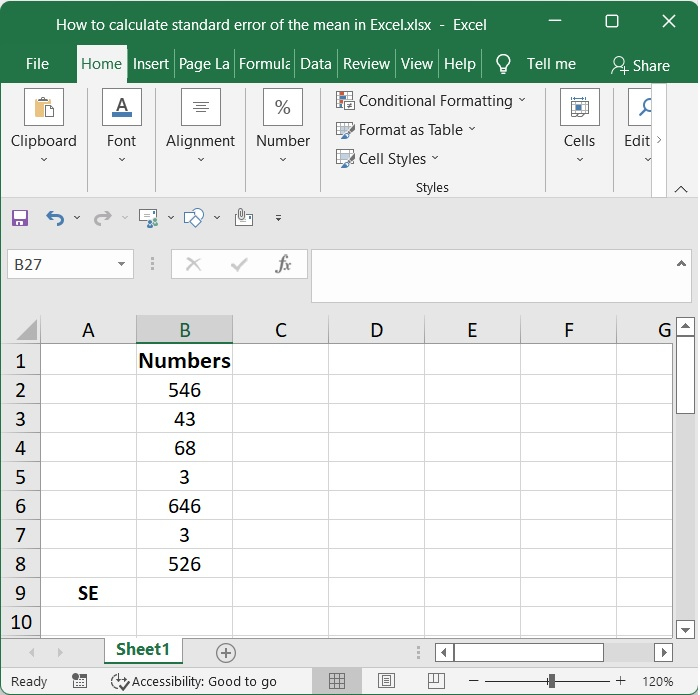
Task: Customize Quick Access Toolbar dropdown arrow
Action: (x=278, y=218)
